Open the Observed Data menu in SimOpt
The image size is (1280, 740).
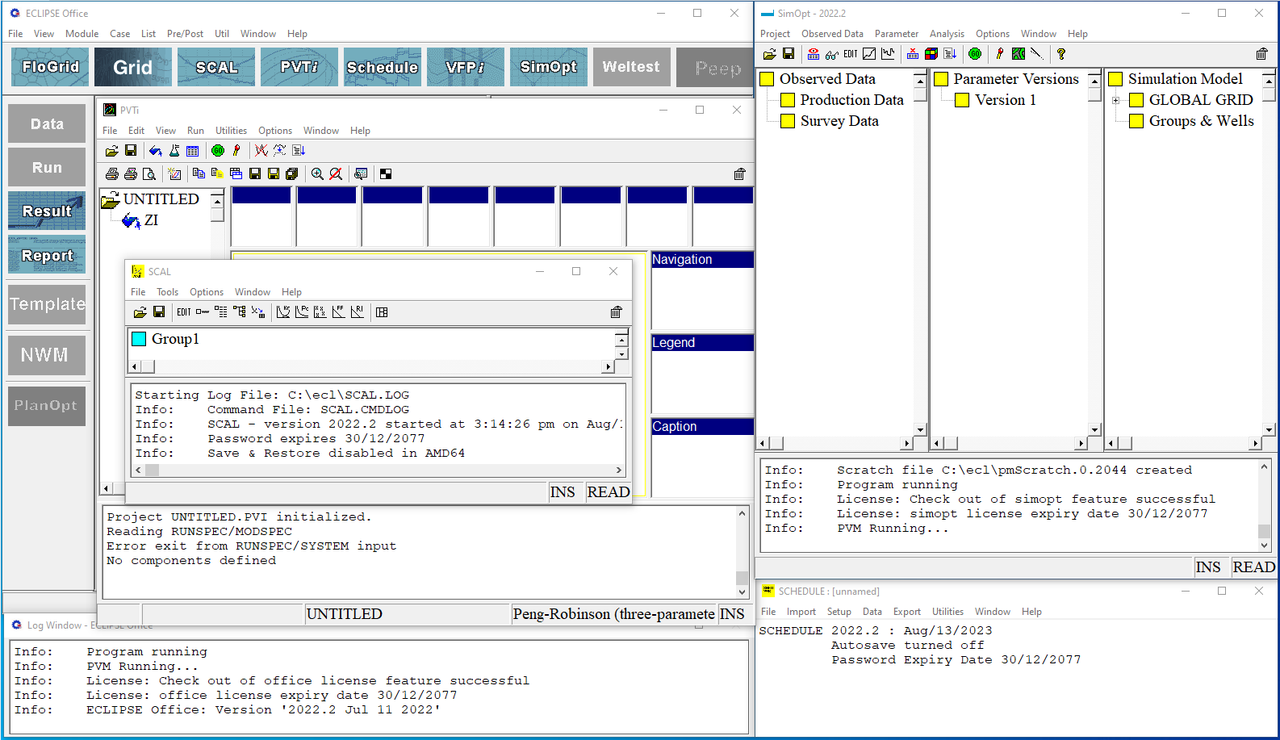point(832,34)
